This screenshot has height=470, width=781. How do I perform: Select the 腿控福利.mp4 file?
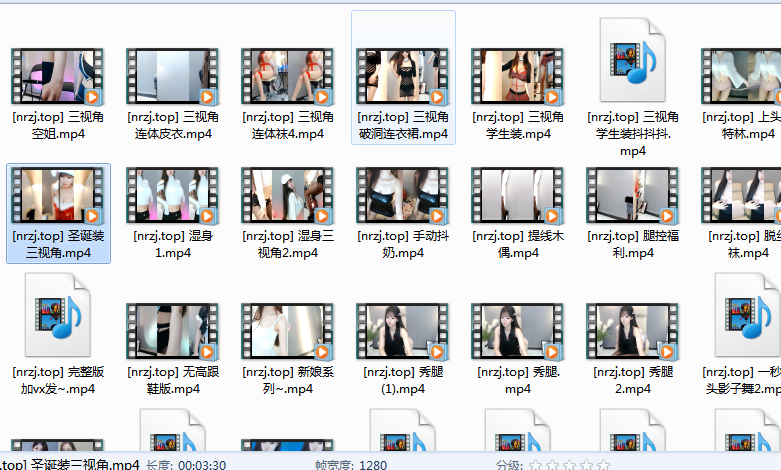coord(632,195)
